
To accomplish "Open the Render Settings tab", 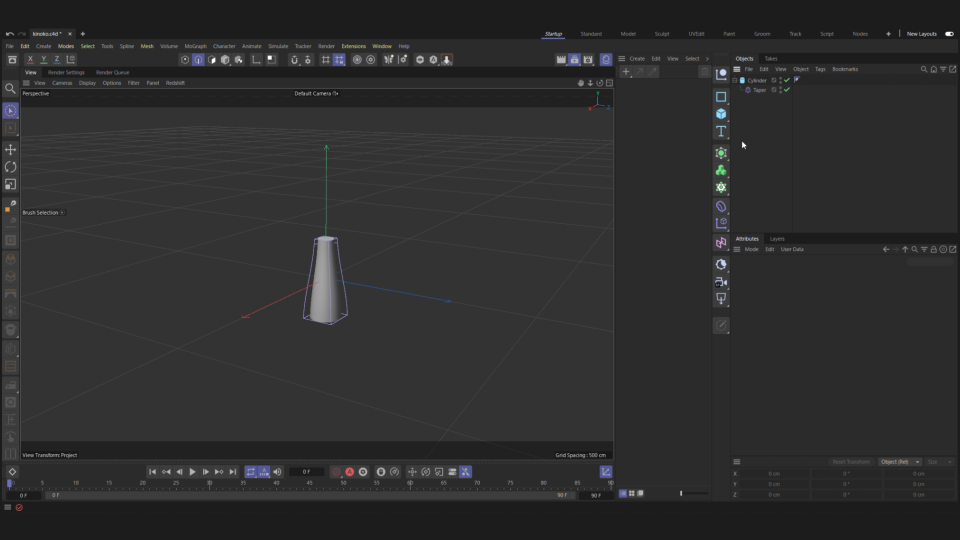I will [66, 72].
